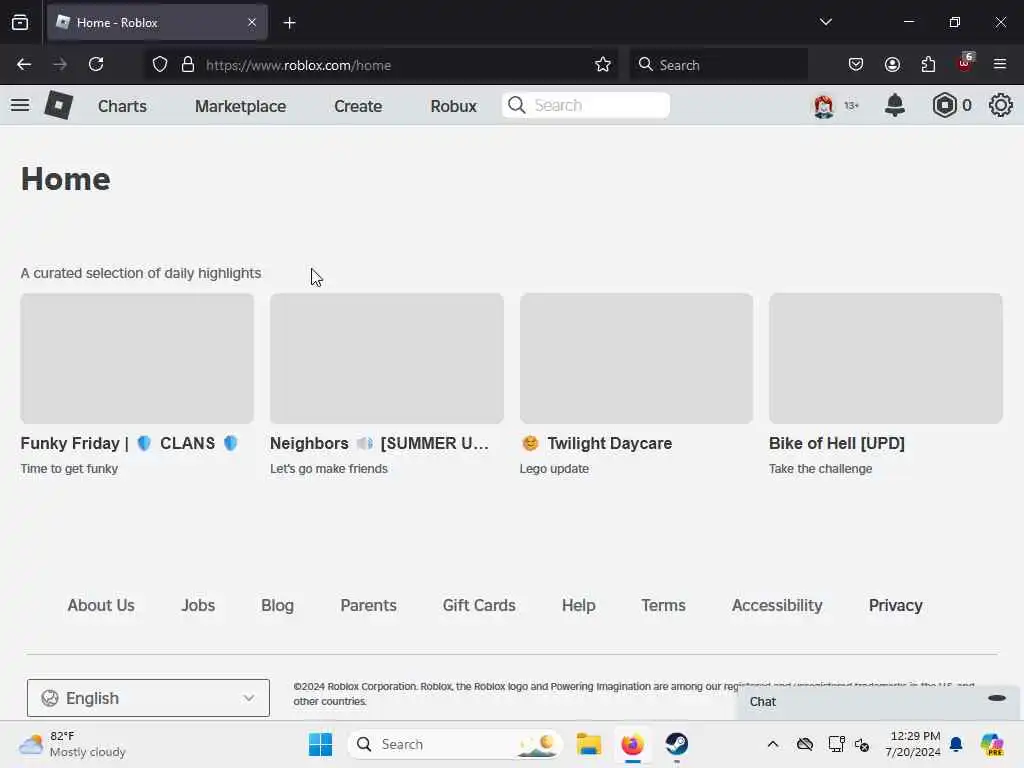Open the Firefox View icon
The width and height of the screenshot is (1024, 768).
tap(20, 23)
